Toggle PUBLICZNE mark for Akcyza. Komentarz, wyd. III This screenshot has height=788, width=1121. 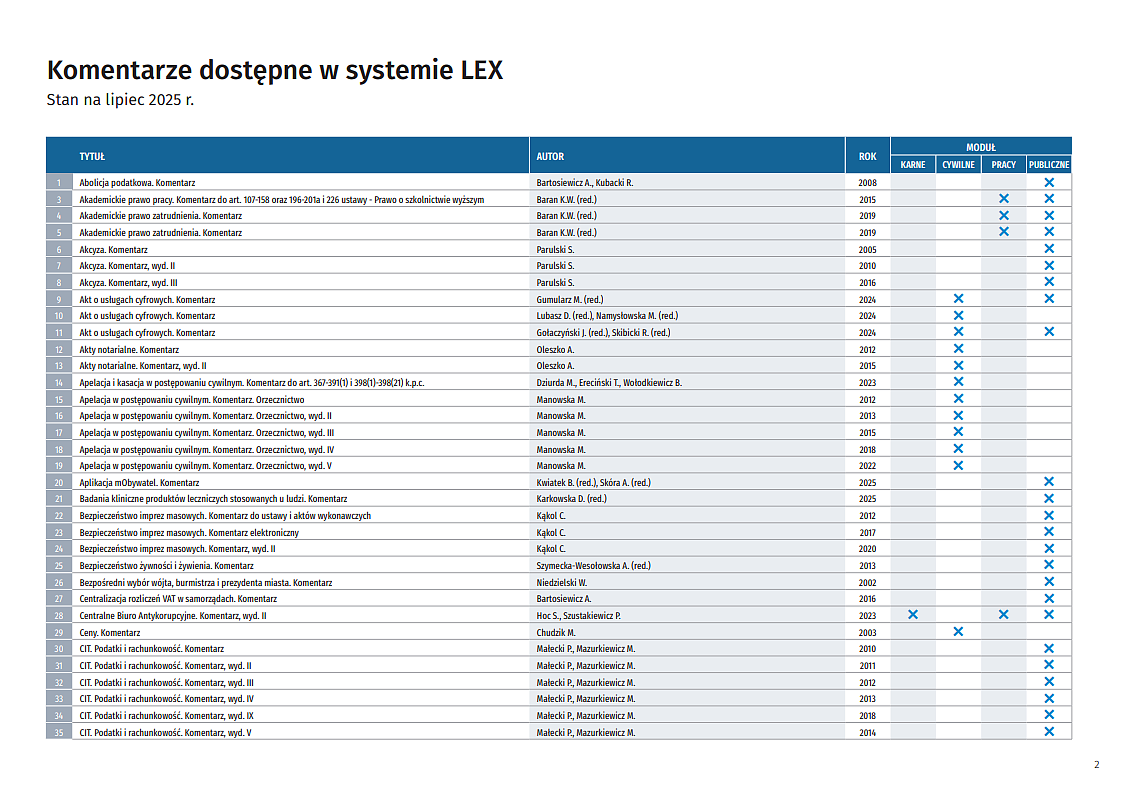point(1049,282)
